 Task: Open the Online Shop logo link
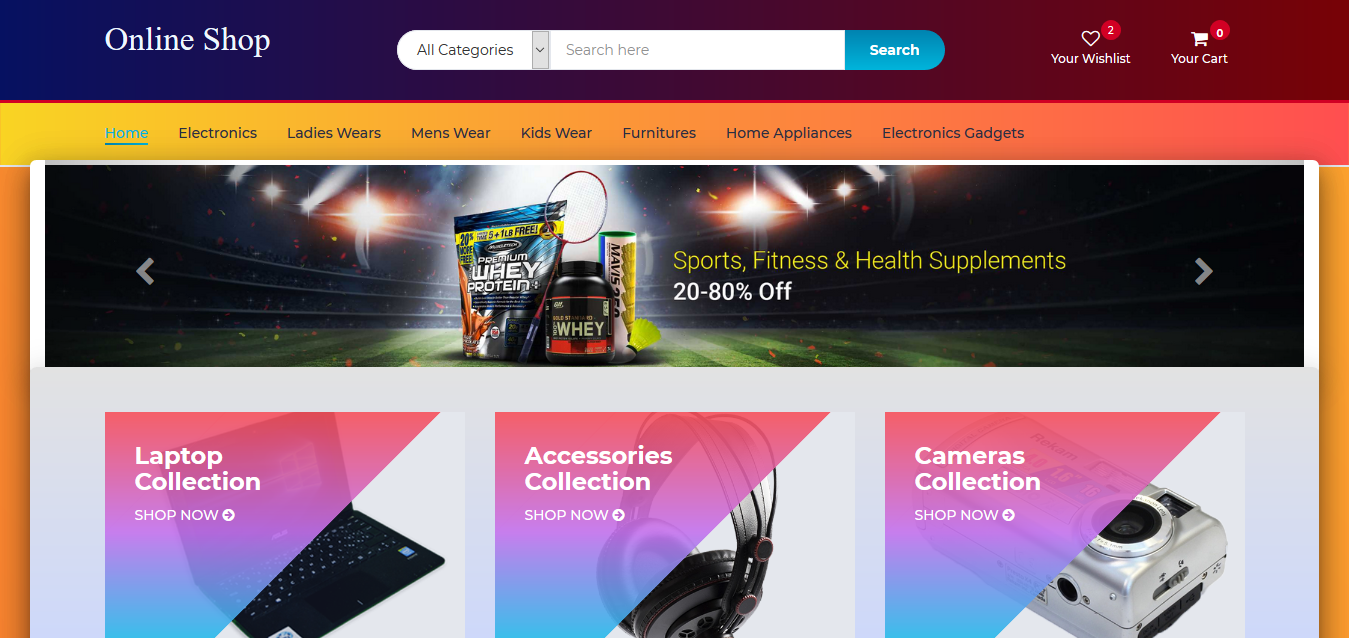188,39
